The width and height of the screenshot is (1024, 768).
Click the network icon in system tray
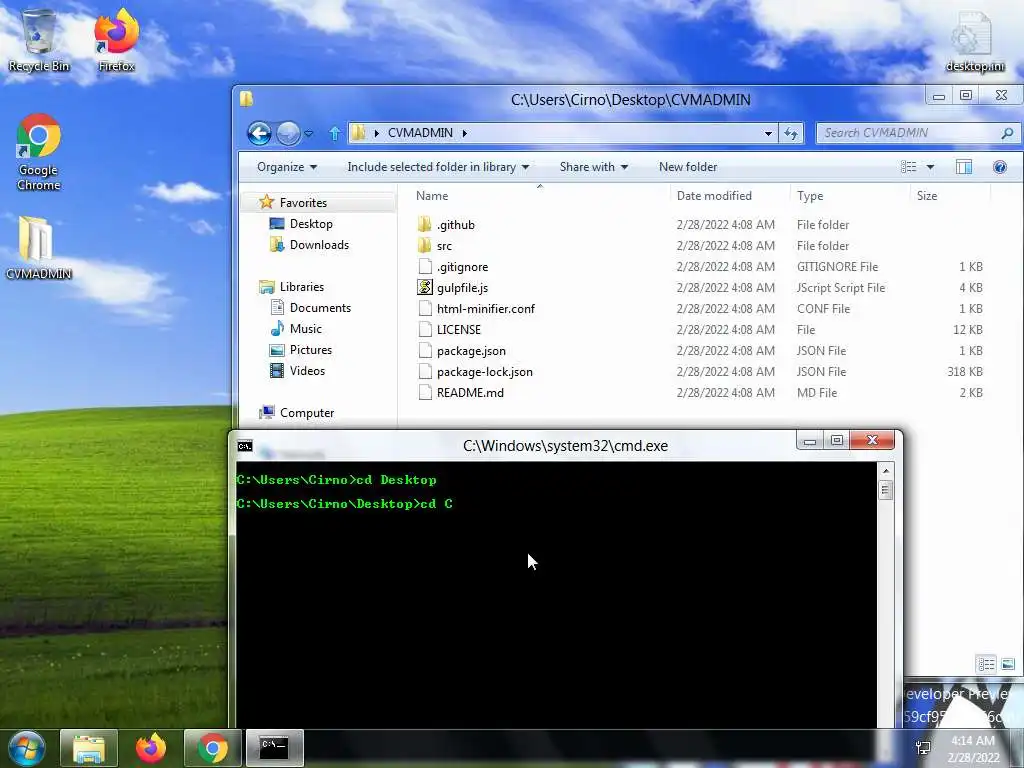pos(923,748)
